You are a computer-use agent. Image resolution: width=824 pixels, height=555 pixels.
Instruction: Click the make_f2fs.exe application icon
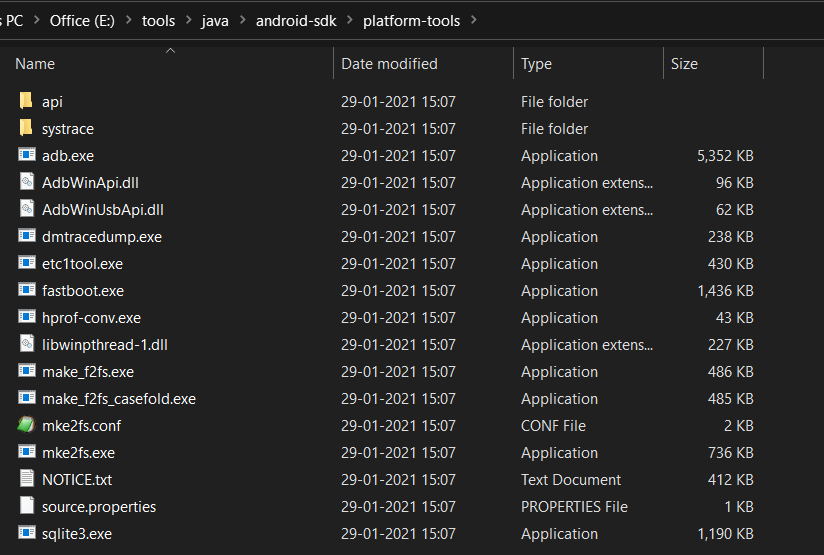pos(27,371)
